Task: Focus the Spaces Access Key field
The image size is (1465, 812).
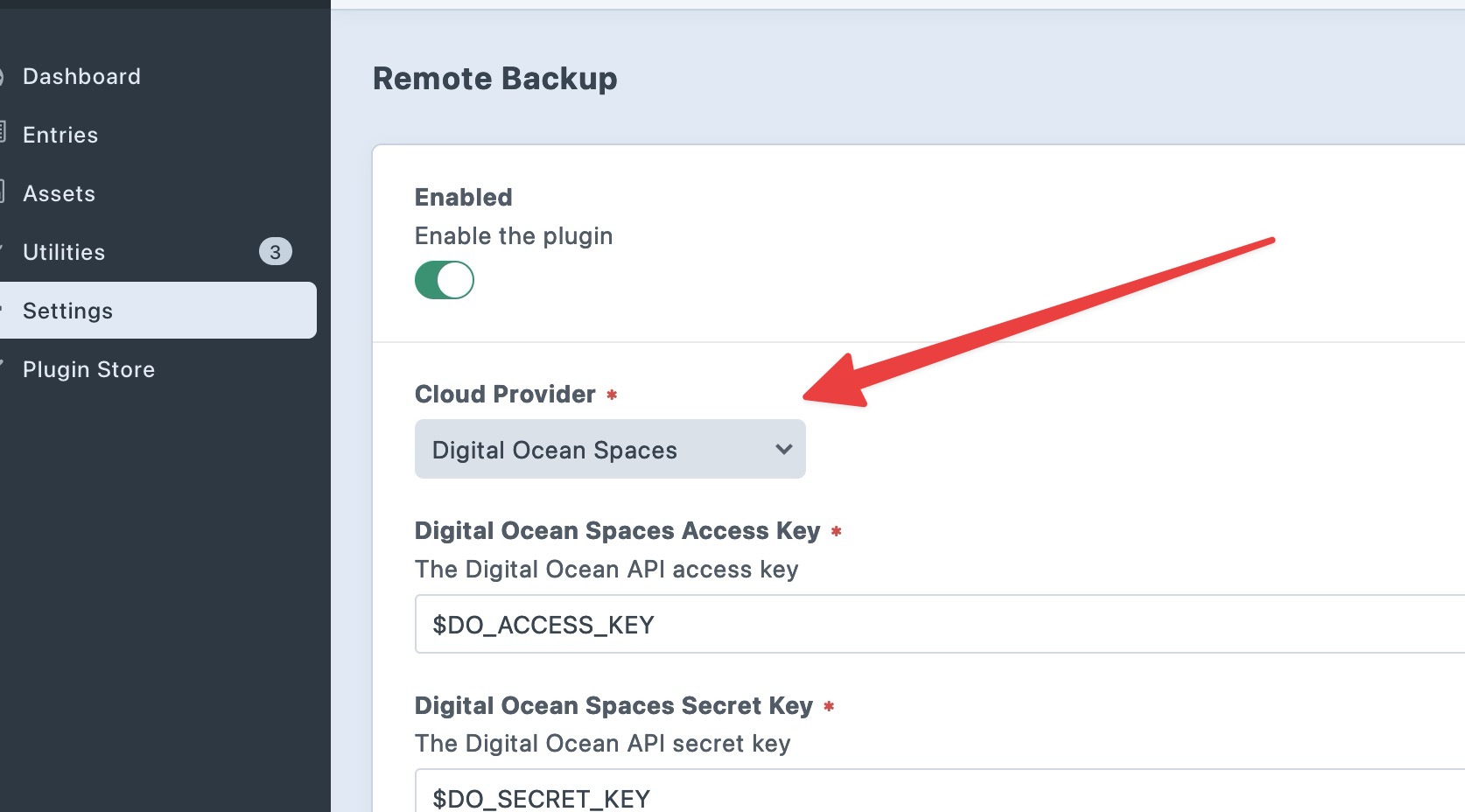Action: click(940, 624)
